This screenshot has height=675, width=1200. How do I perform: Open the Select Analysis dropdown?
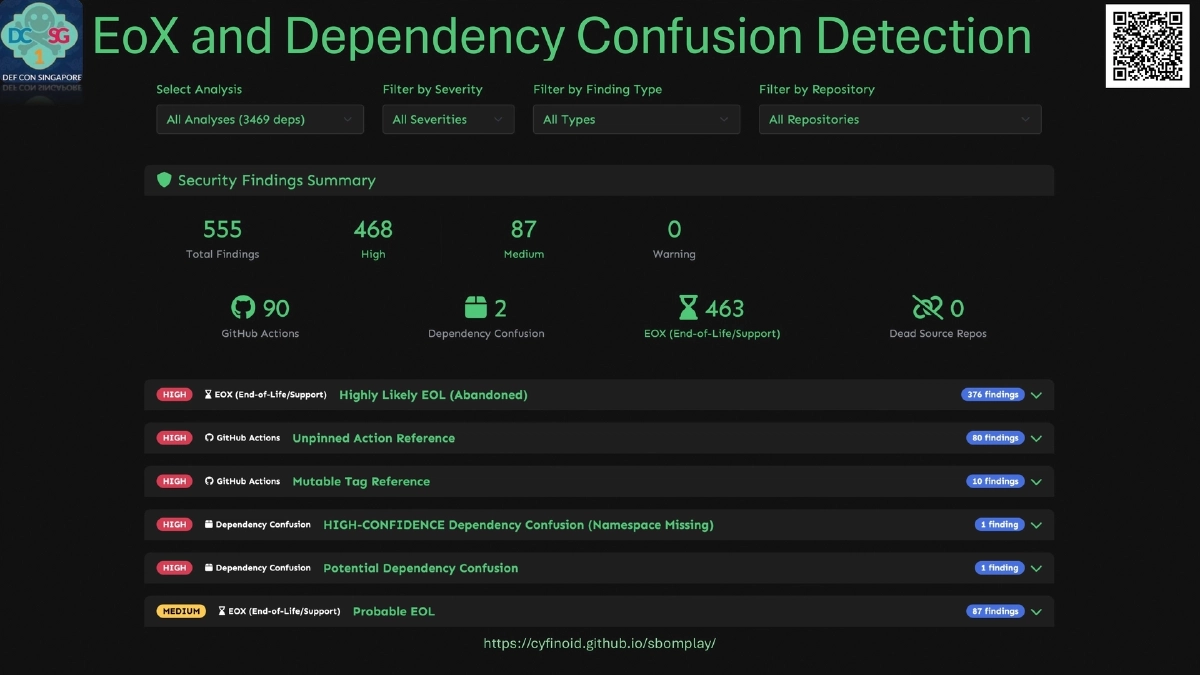coord(259,118)
